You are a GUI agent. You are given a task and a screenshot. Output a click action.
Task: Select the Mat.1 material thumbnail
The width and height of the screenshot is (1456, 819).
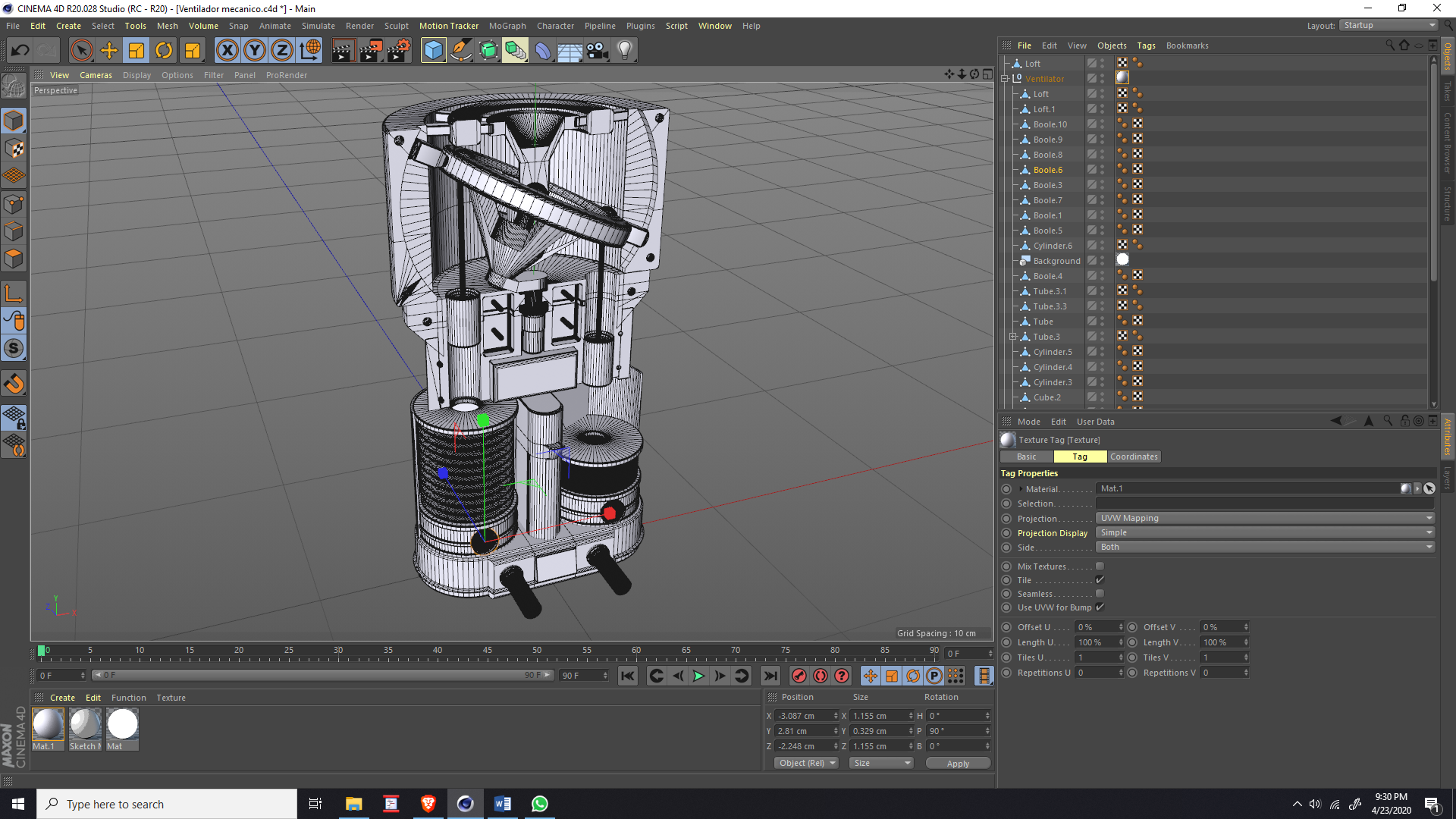click(x=48, y=725)
